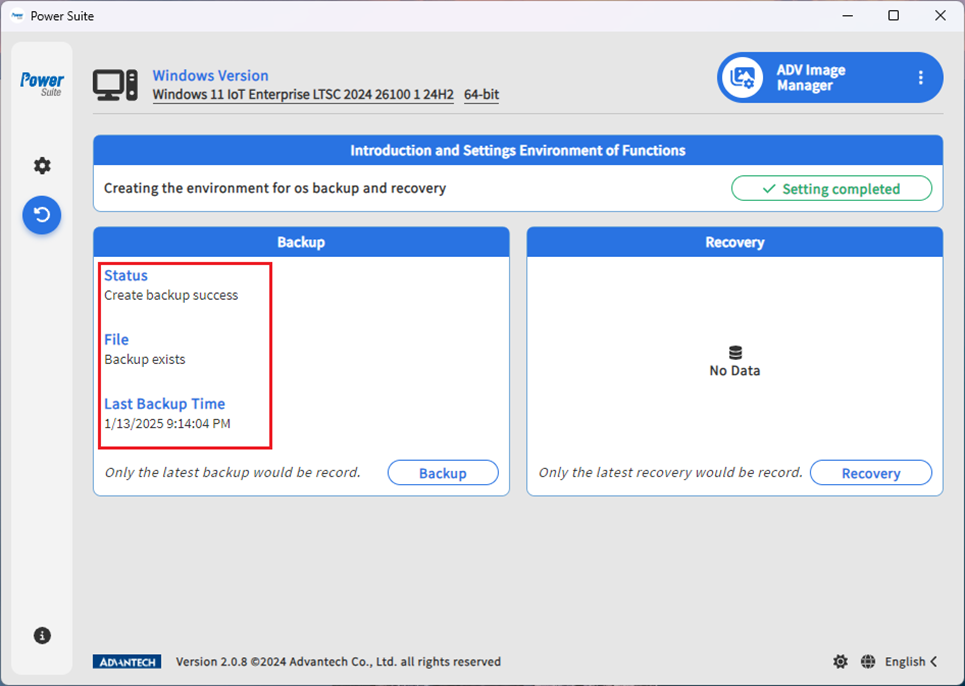Image resolution: width=965 pixels, height=686 pixels.
Task: Click the Advantech logo in the footer
Action: click(x=127, y=662)
